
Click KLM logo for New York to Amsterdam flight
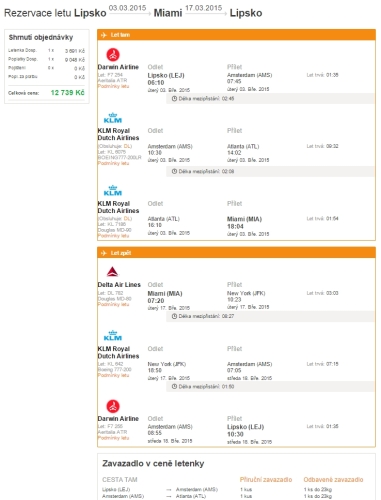pos(113,336)
